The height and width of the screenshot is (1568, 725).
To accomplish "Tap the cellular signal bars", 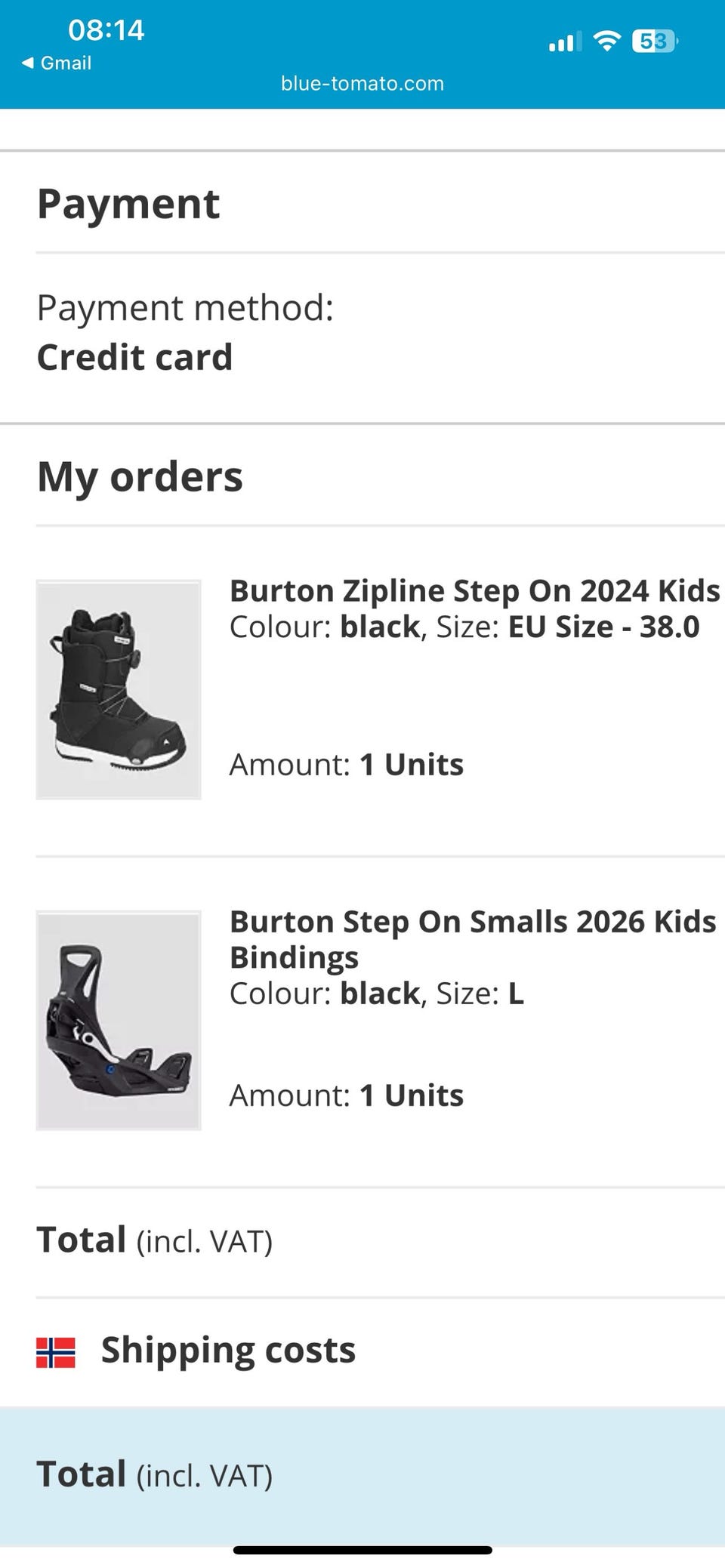I will (565, 42).
